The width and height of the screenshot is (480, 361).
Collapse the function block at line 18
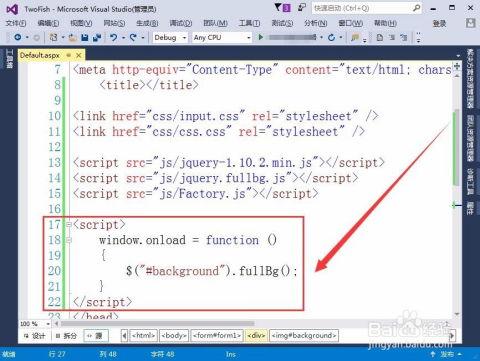[x=69, y=240]
